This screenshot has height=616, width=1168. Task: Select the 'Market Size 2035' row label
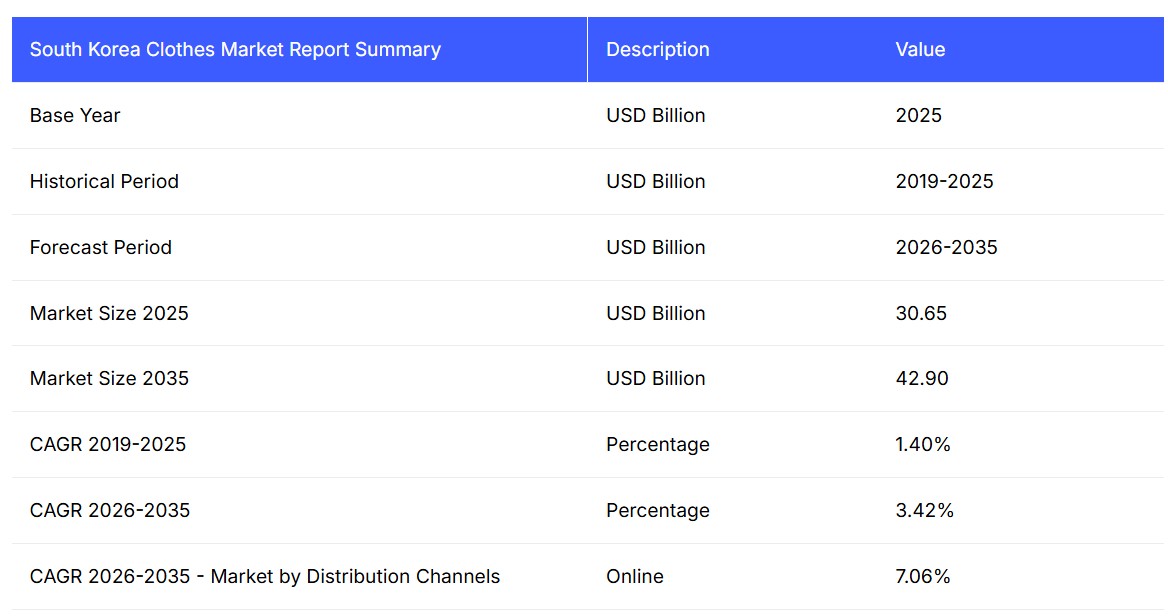click(109, 378)
